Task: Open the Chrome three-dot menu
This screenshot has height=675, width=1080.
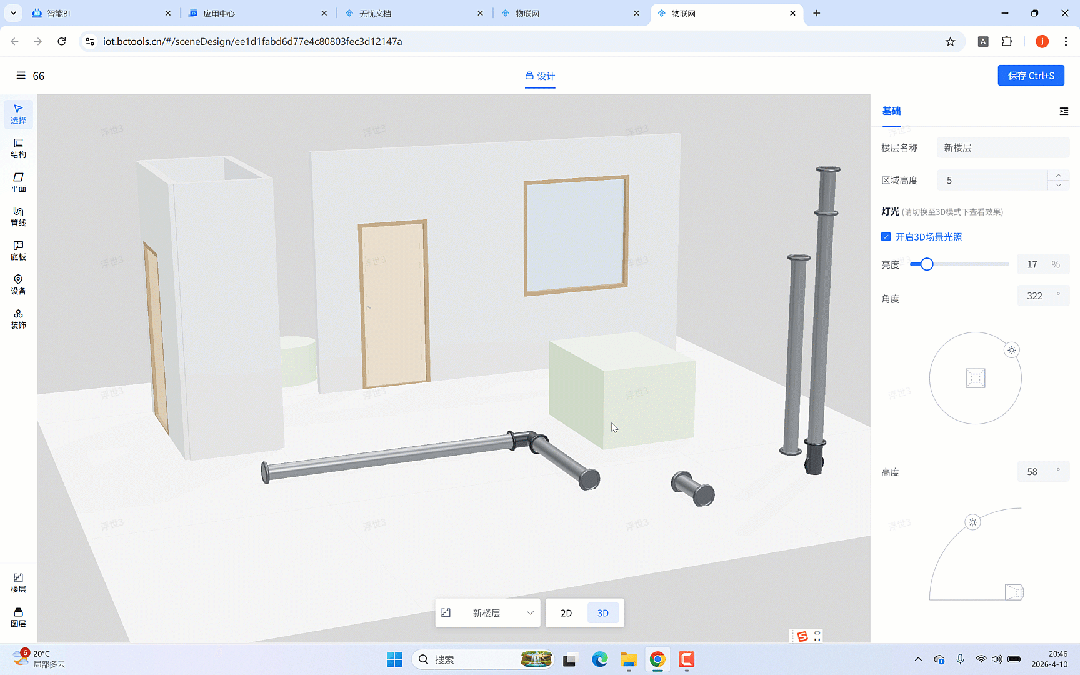Action: pos(1066,41)
